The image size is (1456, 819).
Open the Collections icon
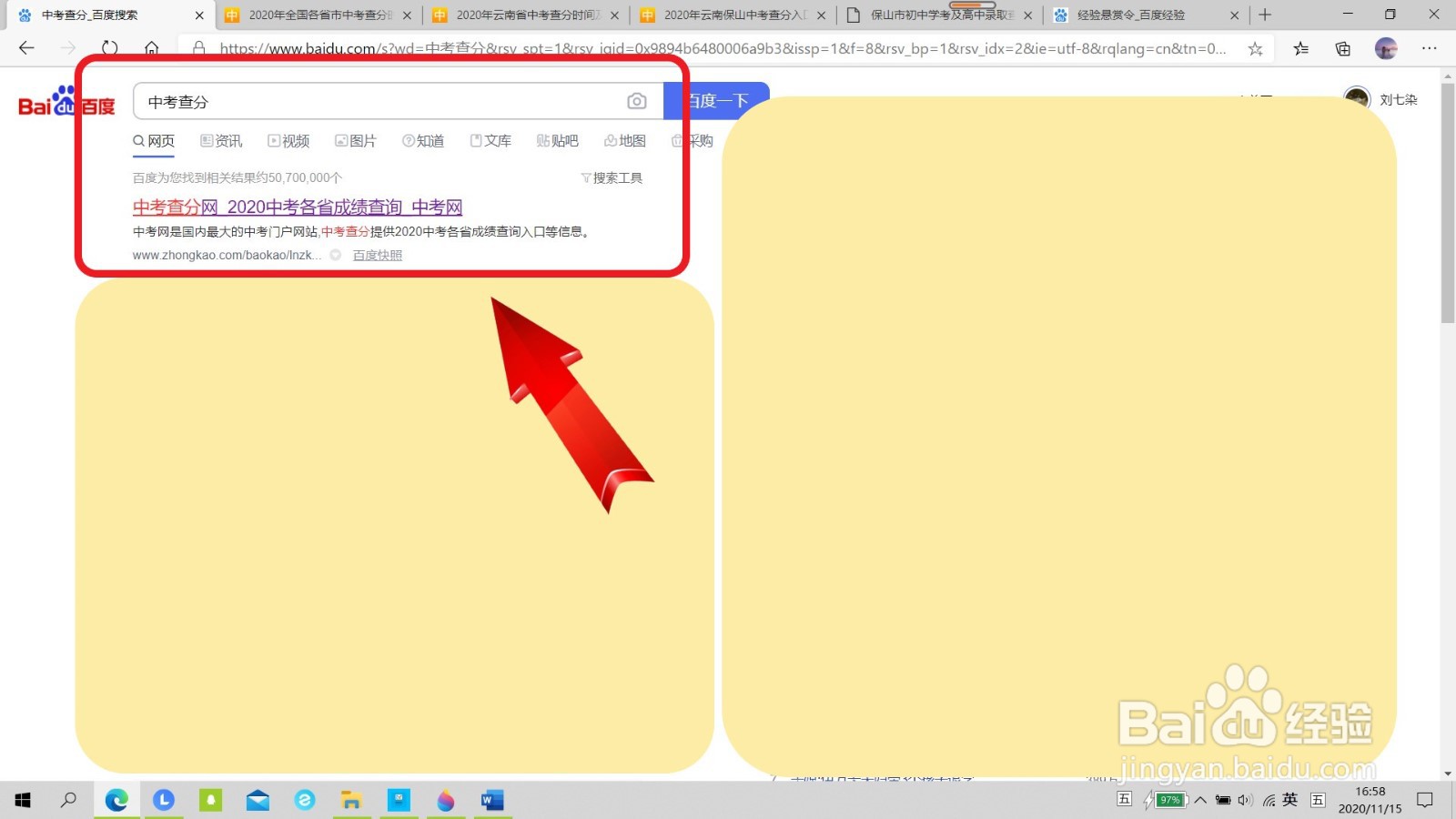[x=1343, y=48]
